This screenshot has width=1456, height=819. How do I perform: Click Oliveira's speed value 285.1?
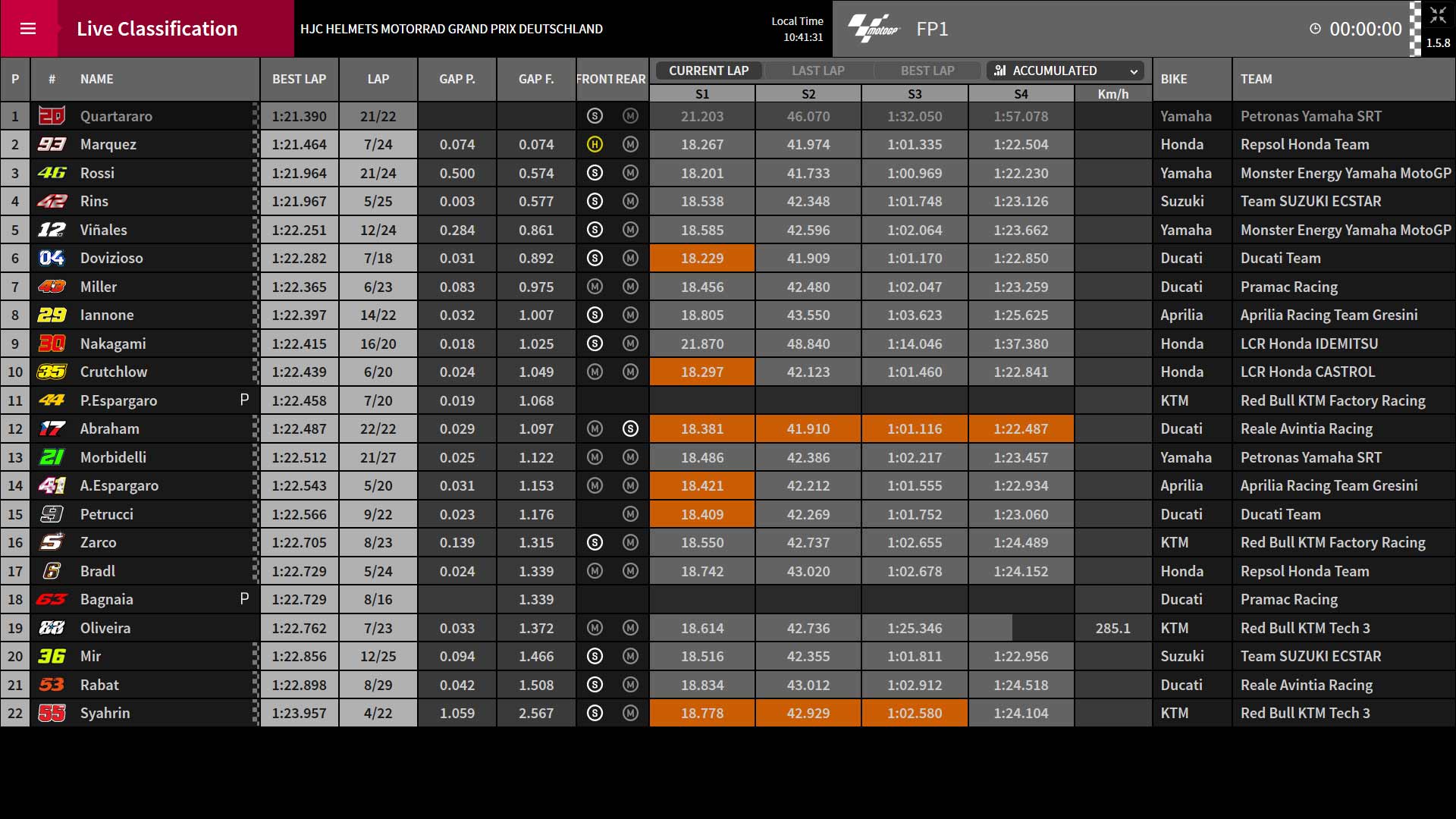coord(1113,628)
